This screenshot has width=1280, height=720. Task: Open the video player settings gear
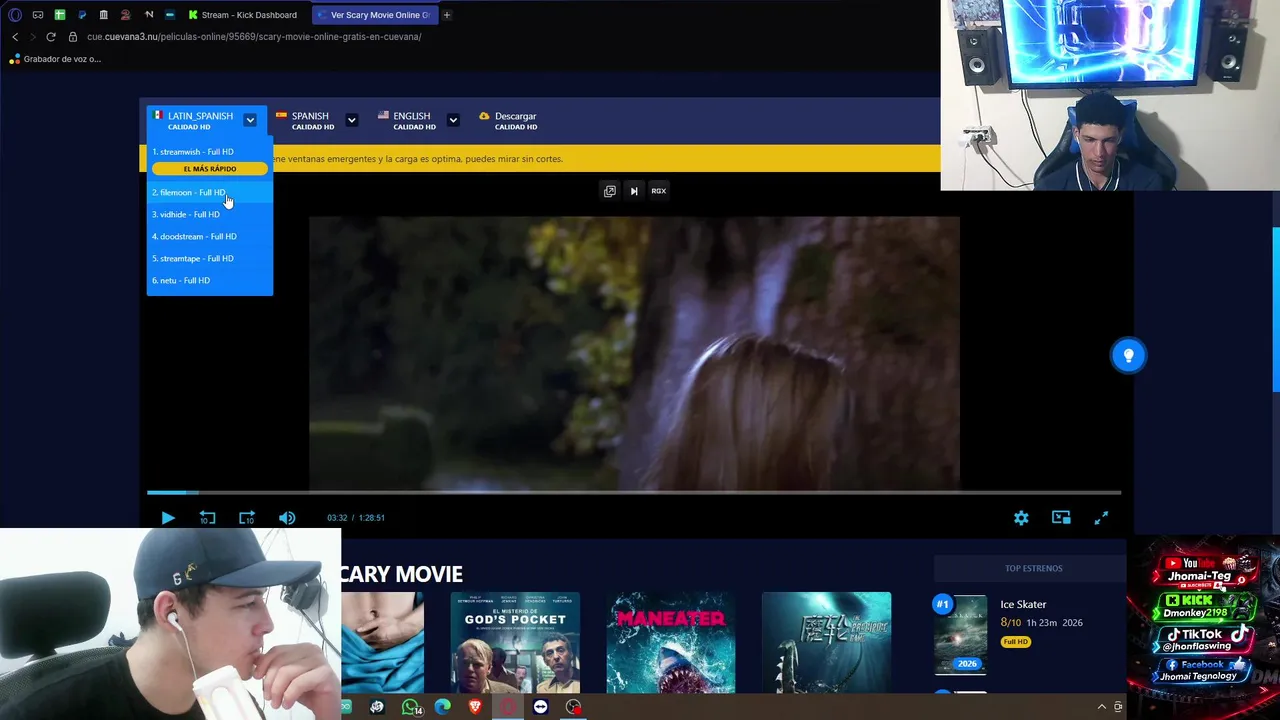coord(1021,518)
